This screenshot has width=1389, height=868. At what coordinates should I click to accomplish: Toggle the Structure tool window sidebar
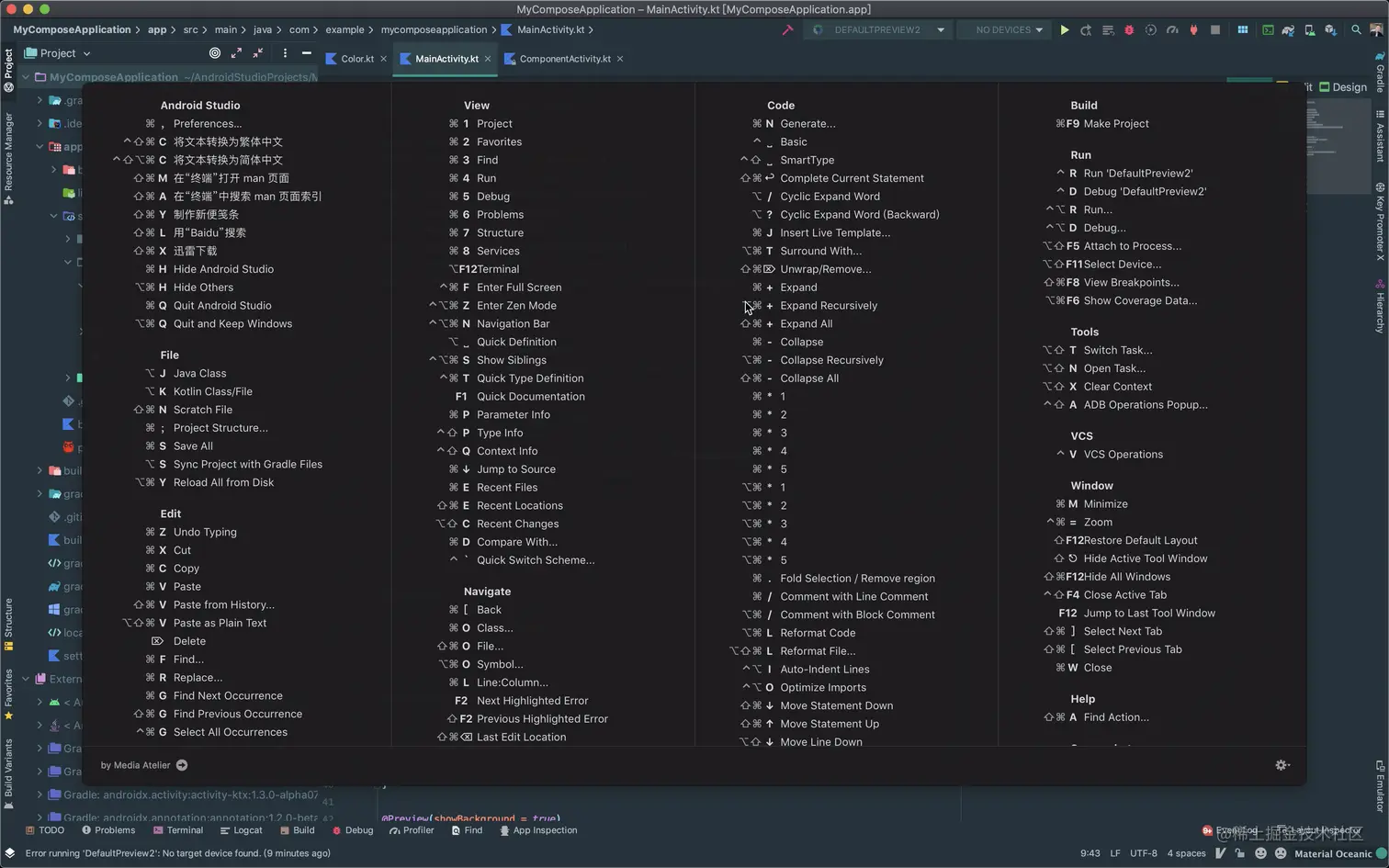pos(7,615)
